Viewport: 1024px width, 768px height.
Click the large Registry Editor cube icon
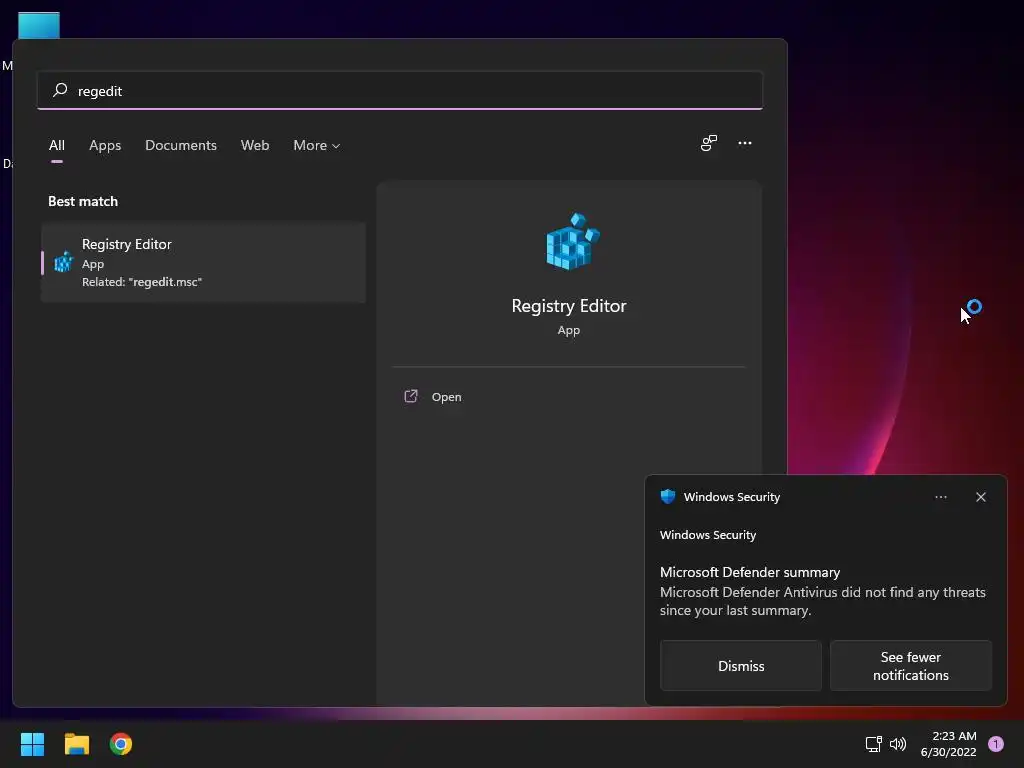[572, 242]
